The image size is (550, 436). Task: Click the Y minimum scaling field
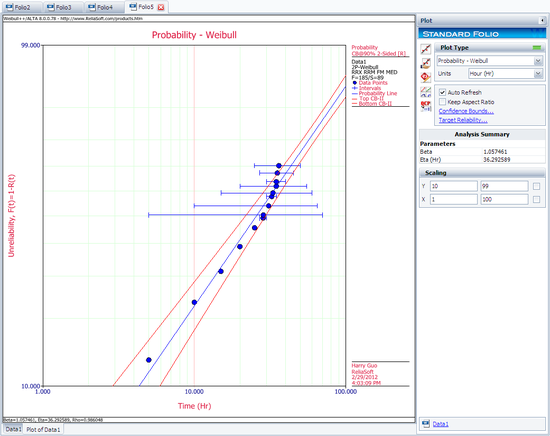pos(454,186)
